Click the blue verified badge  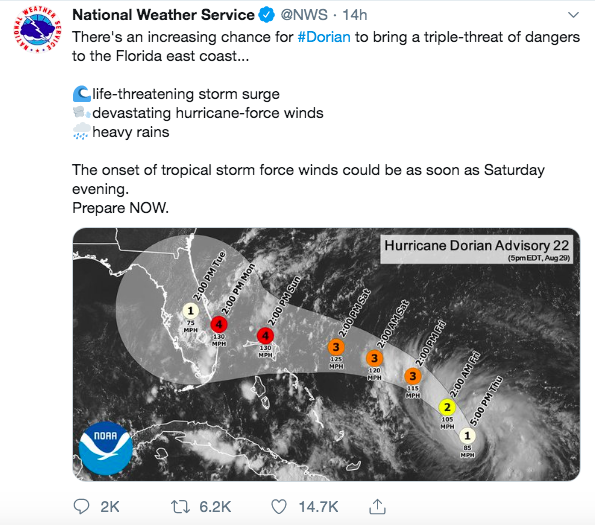tap(266, 15)
